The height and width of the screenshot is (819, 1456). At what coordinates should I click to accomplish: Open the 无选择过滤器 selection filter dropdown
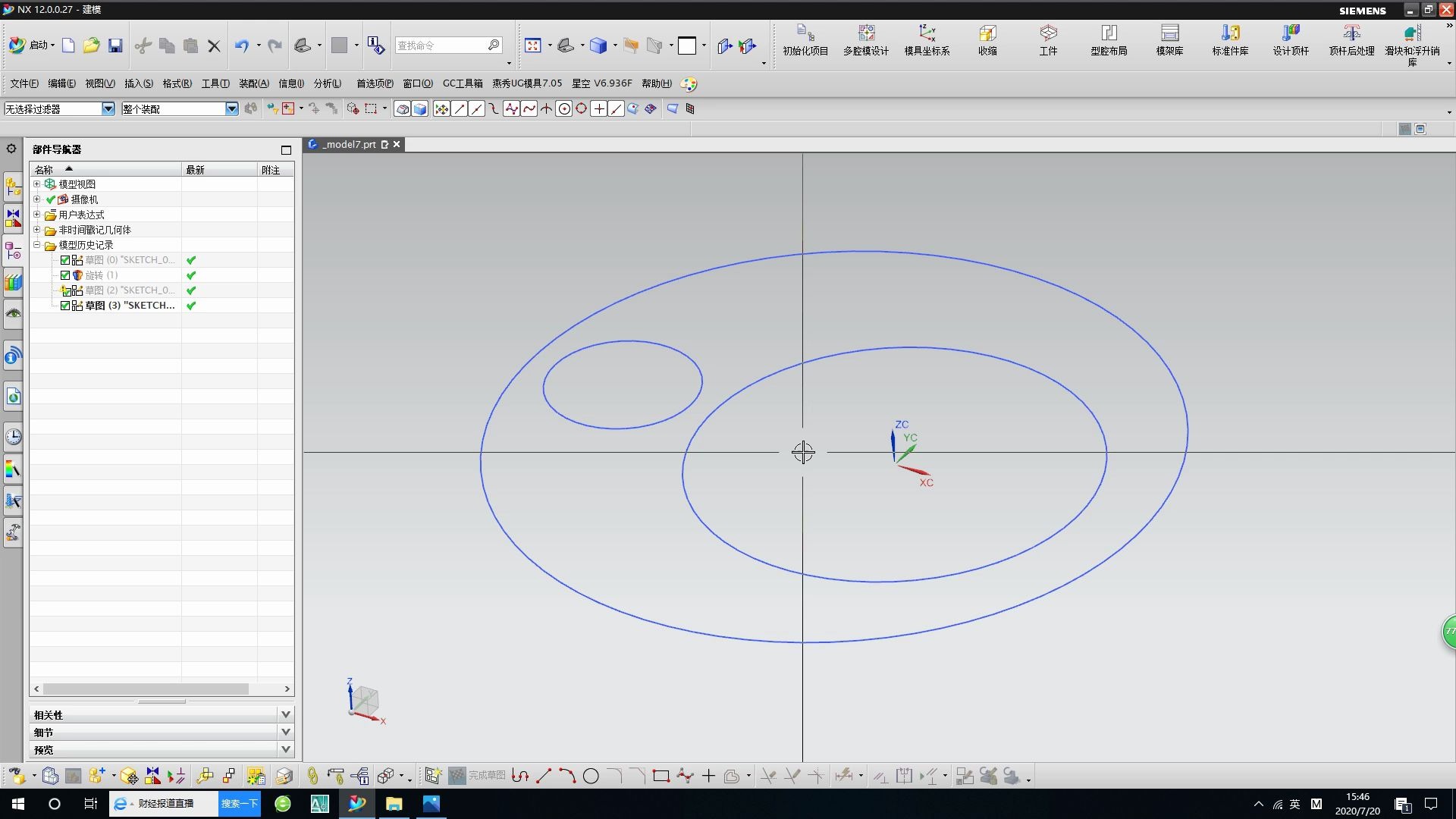(x=108, y=109)
